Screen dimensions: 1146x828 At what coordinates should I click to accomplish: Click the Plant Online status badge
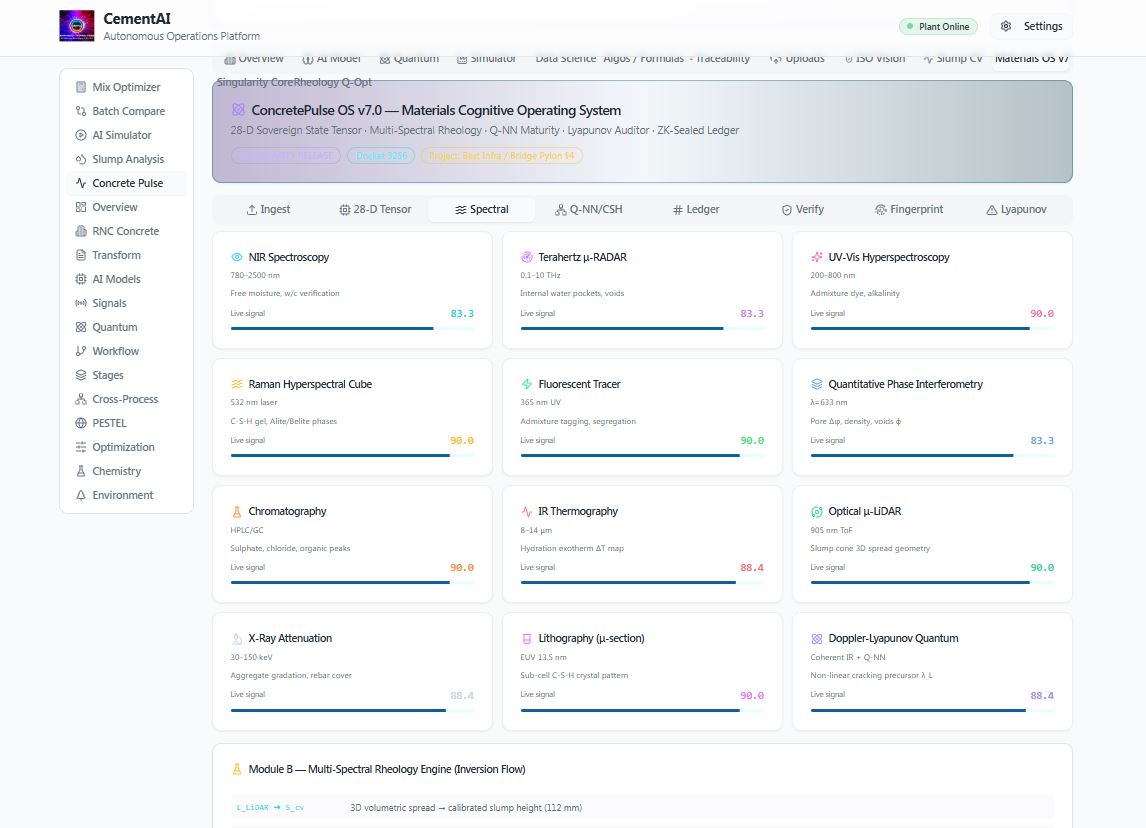coord(938,26)
